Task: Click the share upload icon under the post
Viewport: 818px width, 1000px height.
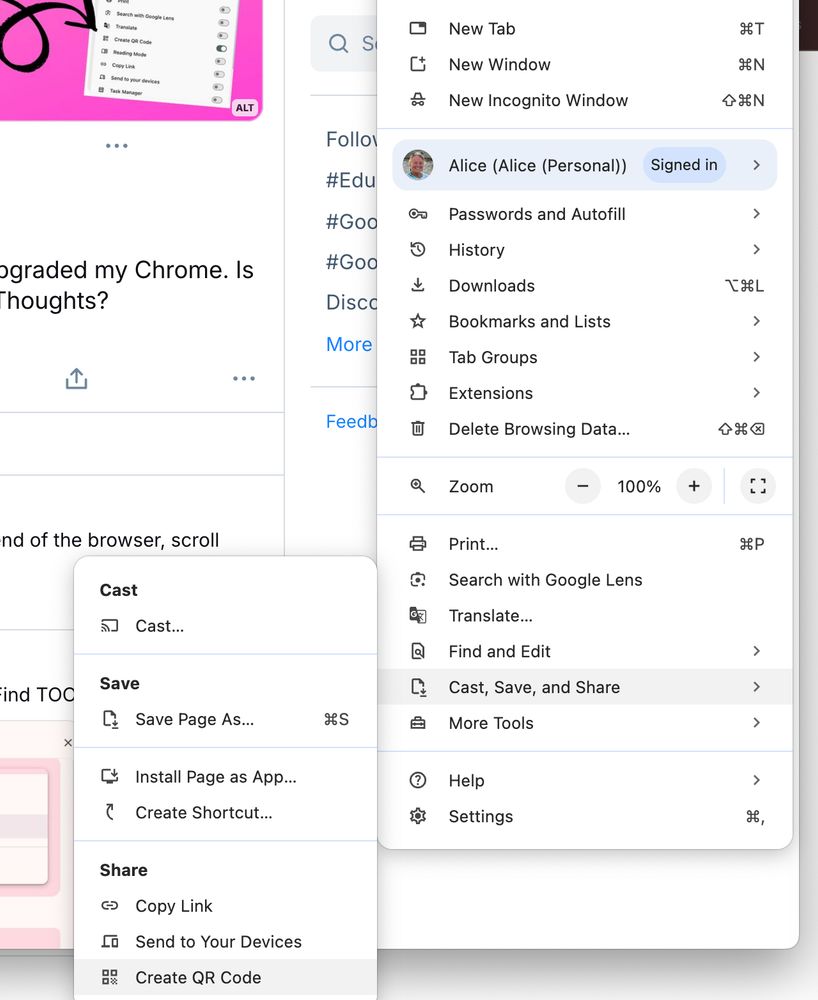Action: coord(77,378)
